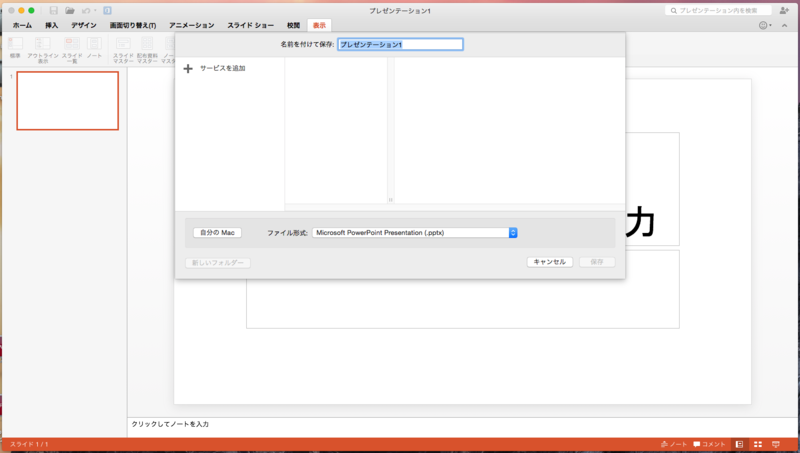
Task: Switch to ノート view in ribbon
Action: tap(94, 48)
